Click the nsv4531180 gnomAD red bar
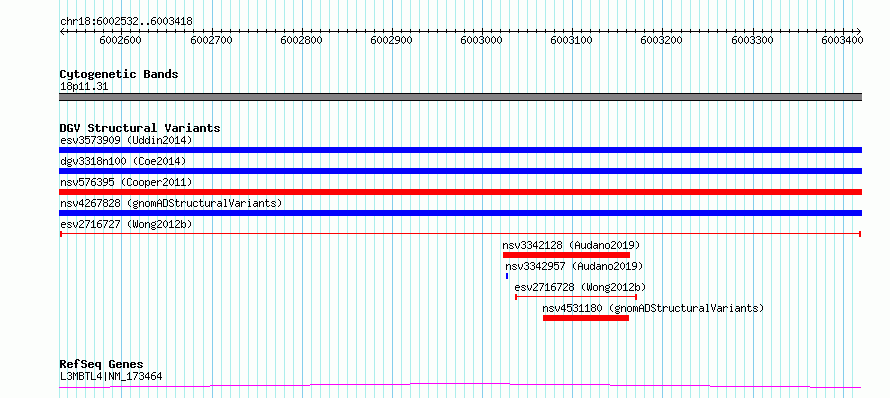The width and height of the screenshot is (890, 398). pos(586,318)
